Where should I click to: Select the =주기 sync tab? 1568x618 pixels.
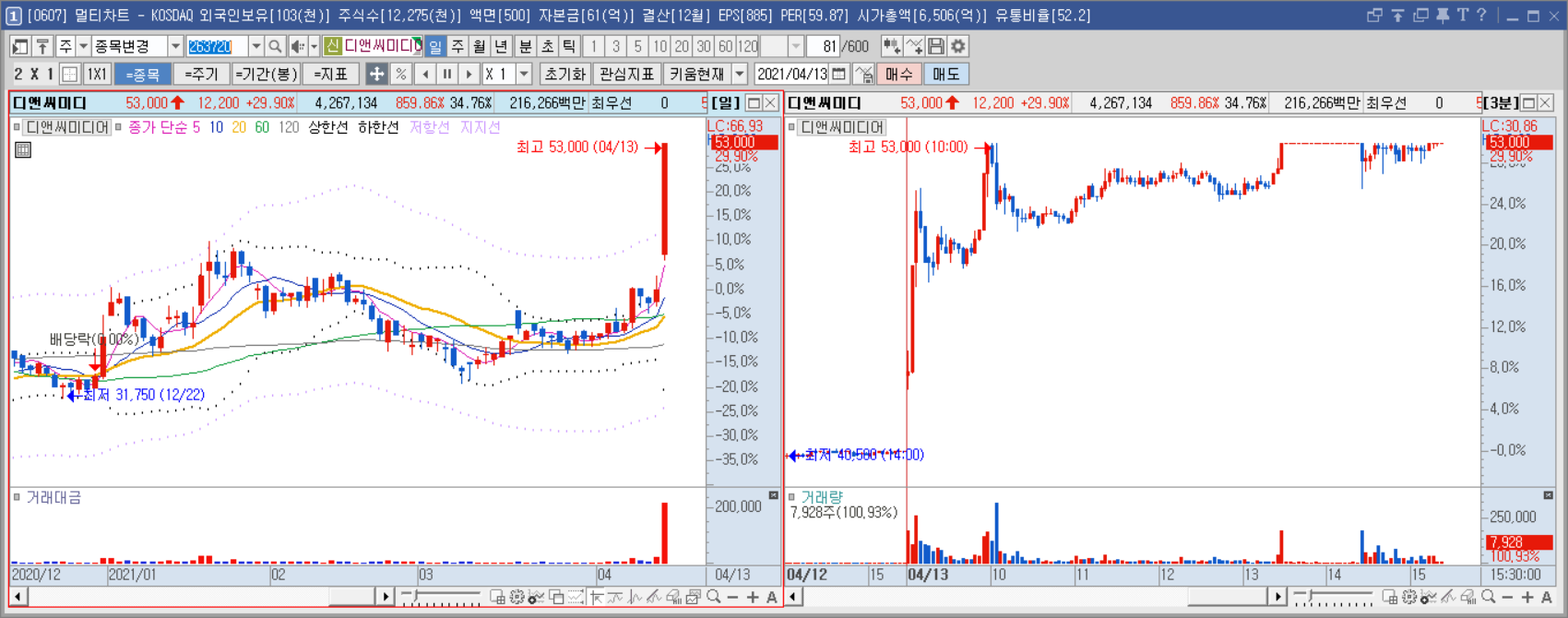click(201, 74)
